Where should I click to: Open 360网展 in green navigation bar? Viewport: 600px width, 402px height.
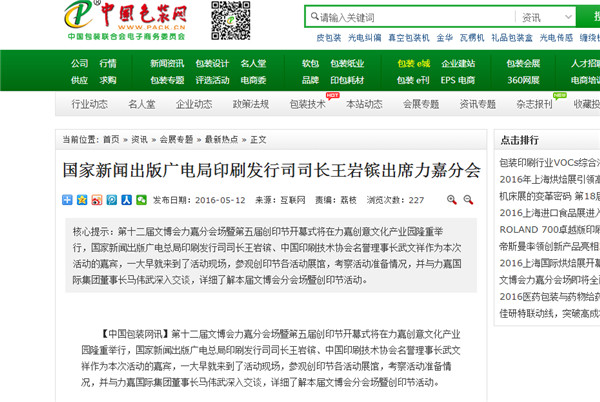523,80
